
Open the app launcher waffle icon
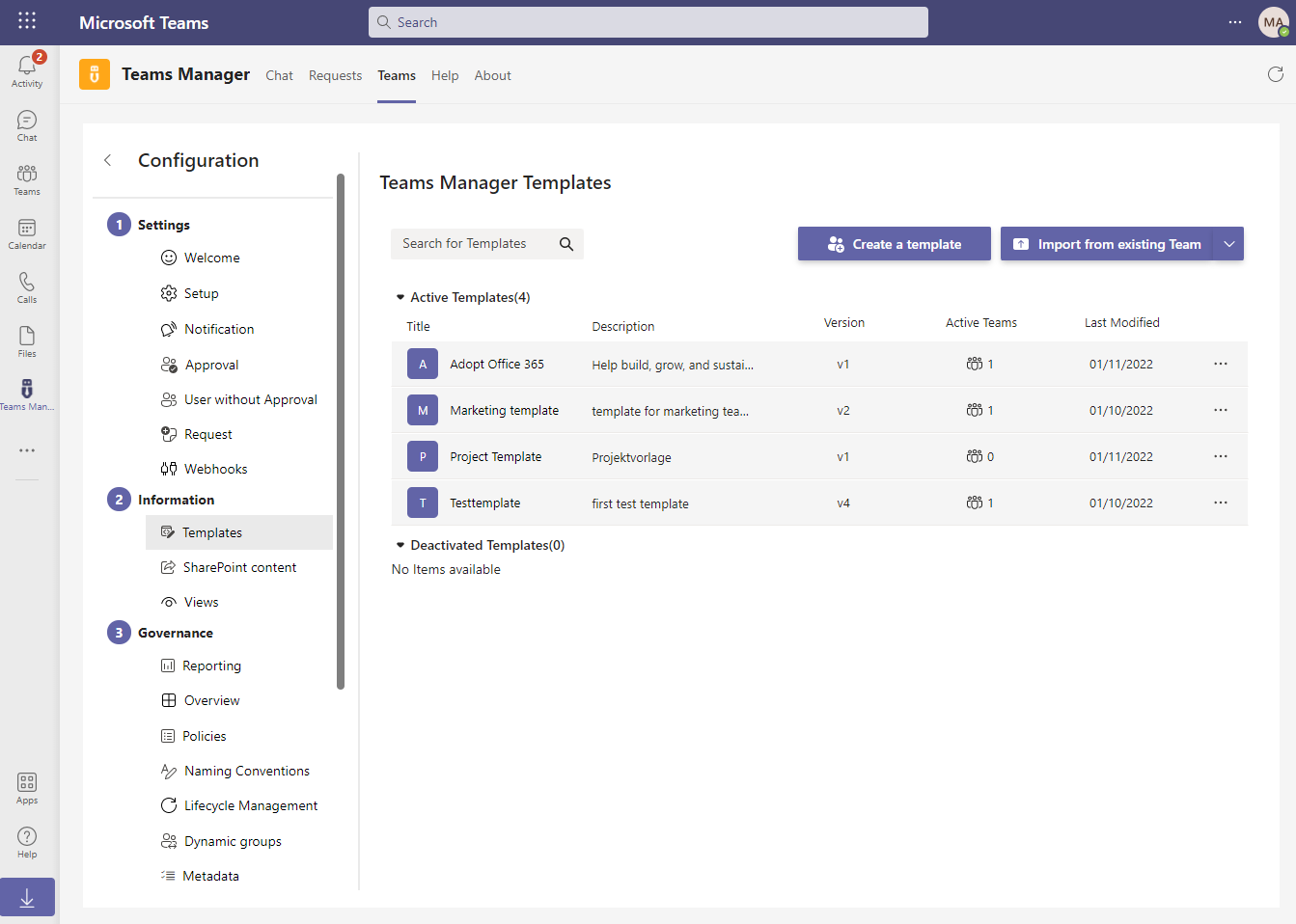click(x=27, y=20)
